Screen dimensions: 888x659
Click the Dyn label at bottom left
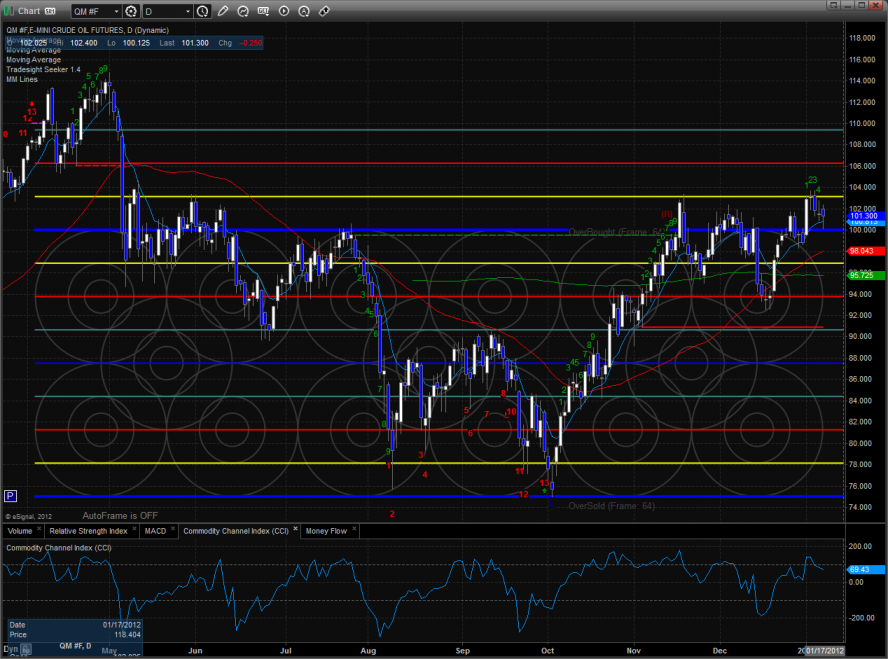click(x=11, y=649)
